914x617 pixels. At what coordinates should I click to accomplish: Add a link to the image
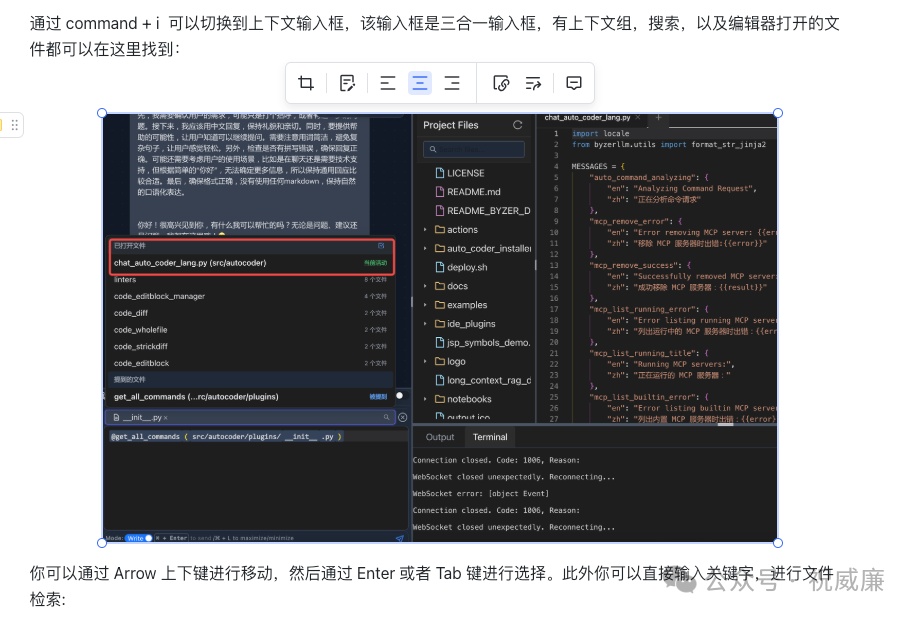click(501, 83)
